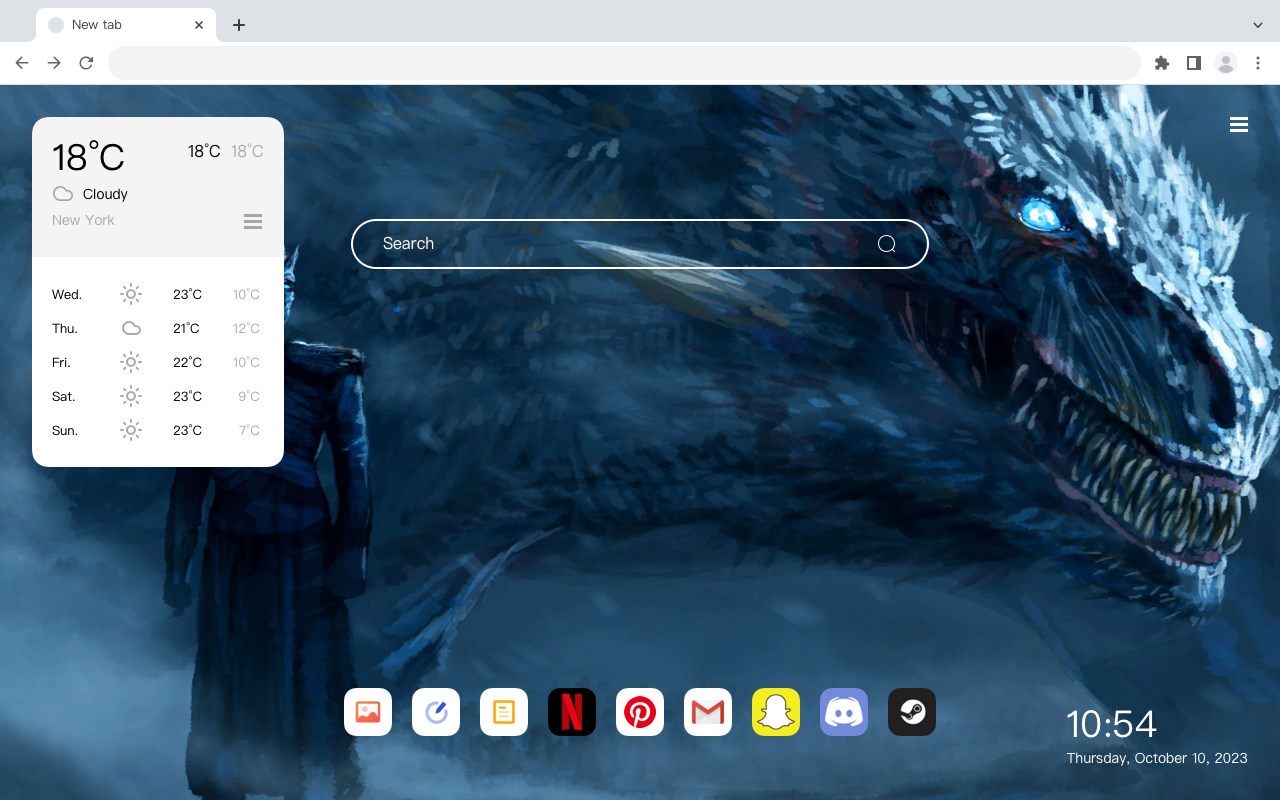Open a new tab with plus button

click(238, 25)
